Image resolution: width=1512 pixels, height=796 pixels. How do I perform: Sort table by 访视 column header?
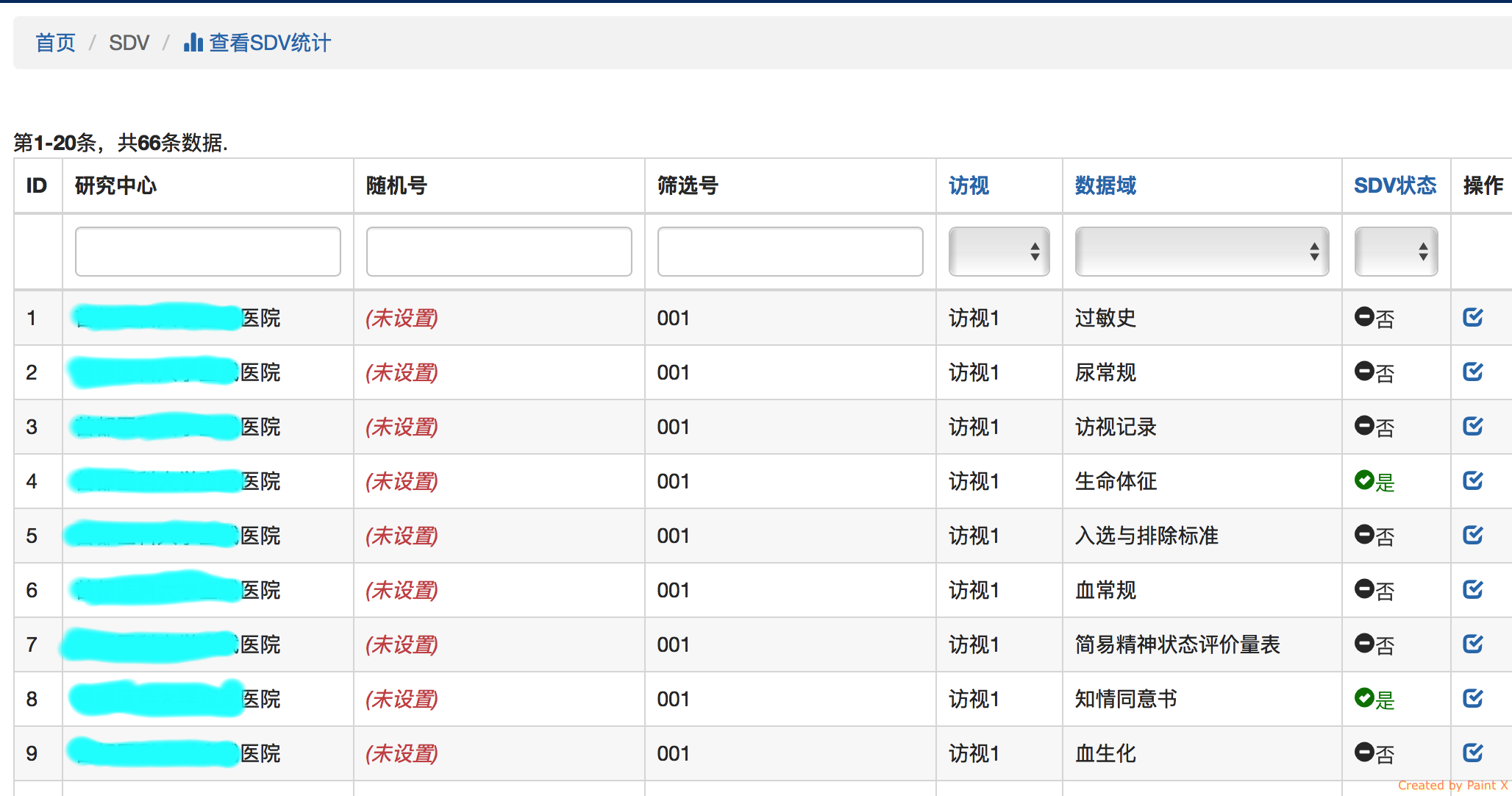(969, 185)
